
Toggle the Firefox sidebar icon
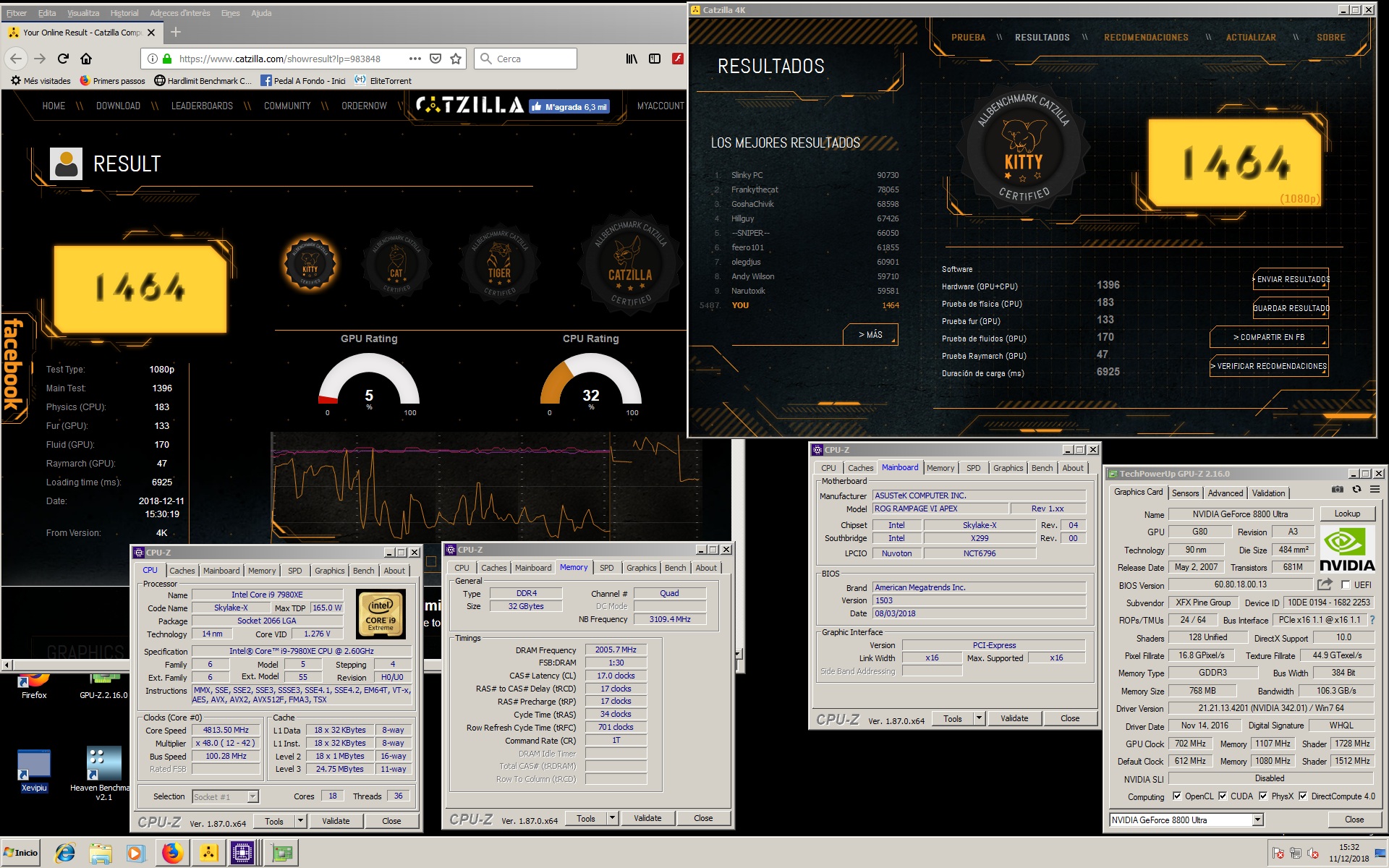(x=655, y=59)
